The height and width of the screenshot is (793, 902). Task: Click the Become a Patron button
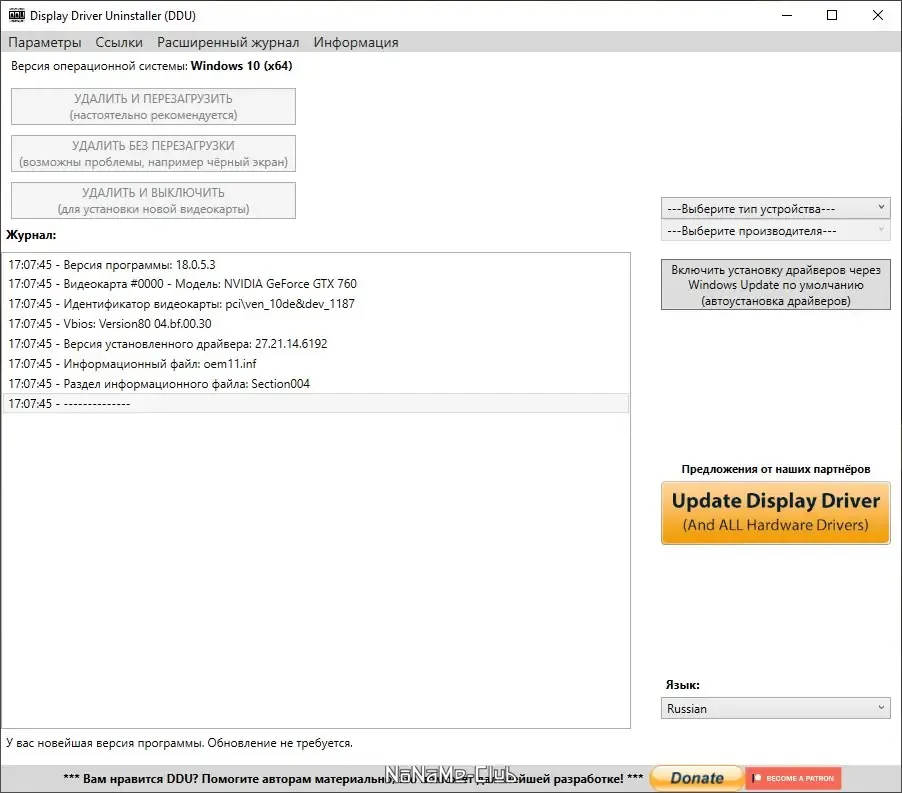(x=794, y=778)
